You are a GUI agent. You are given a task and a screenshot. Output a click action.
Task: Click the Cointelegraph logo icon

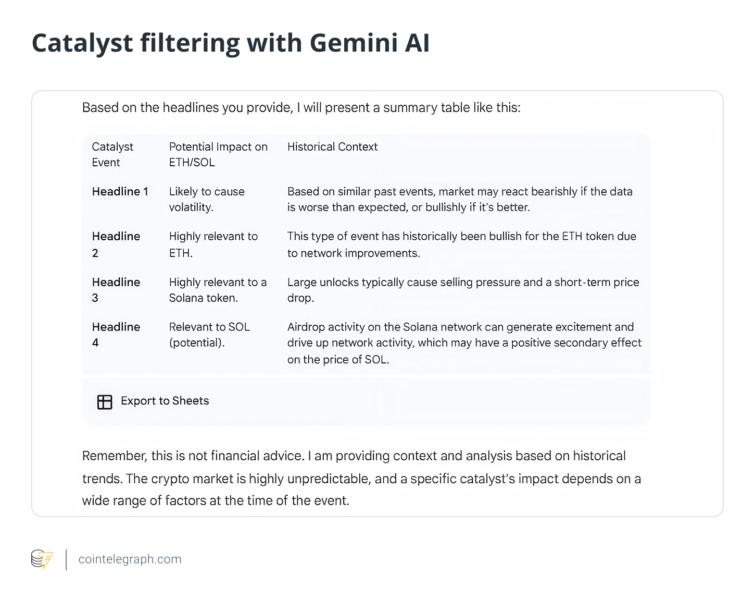pos(42,559)
